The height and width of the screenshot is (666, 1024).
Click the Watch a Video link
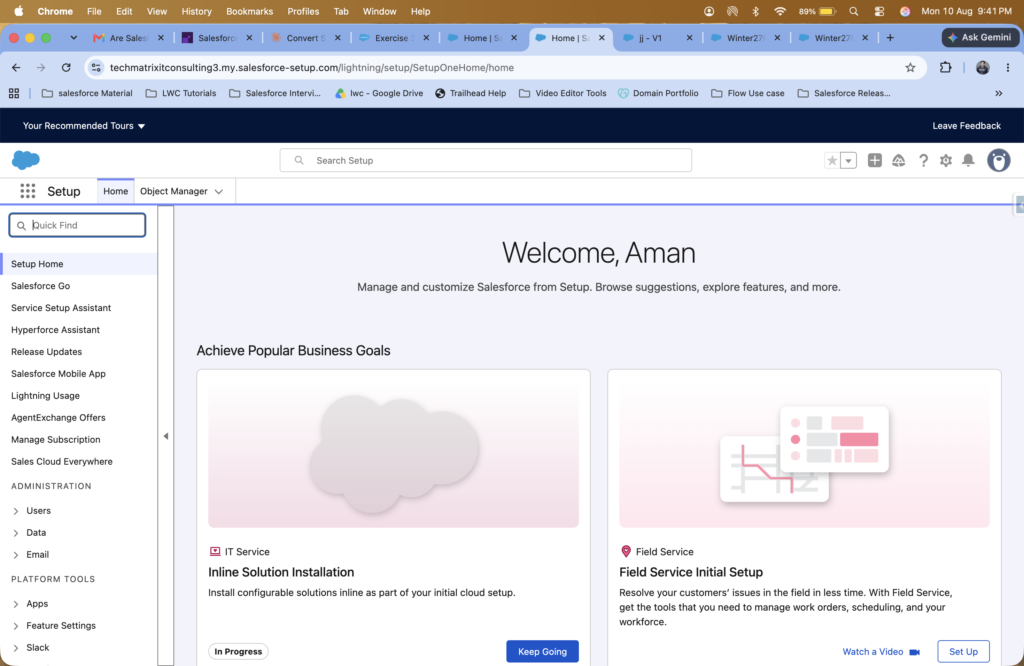(880, 652)
